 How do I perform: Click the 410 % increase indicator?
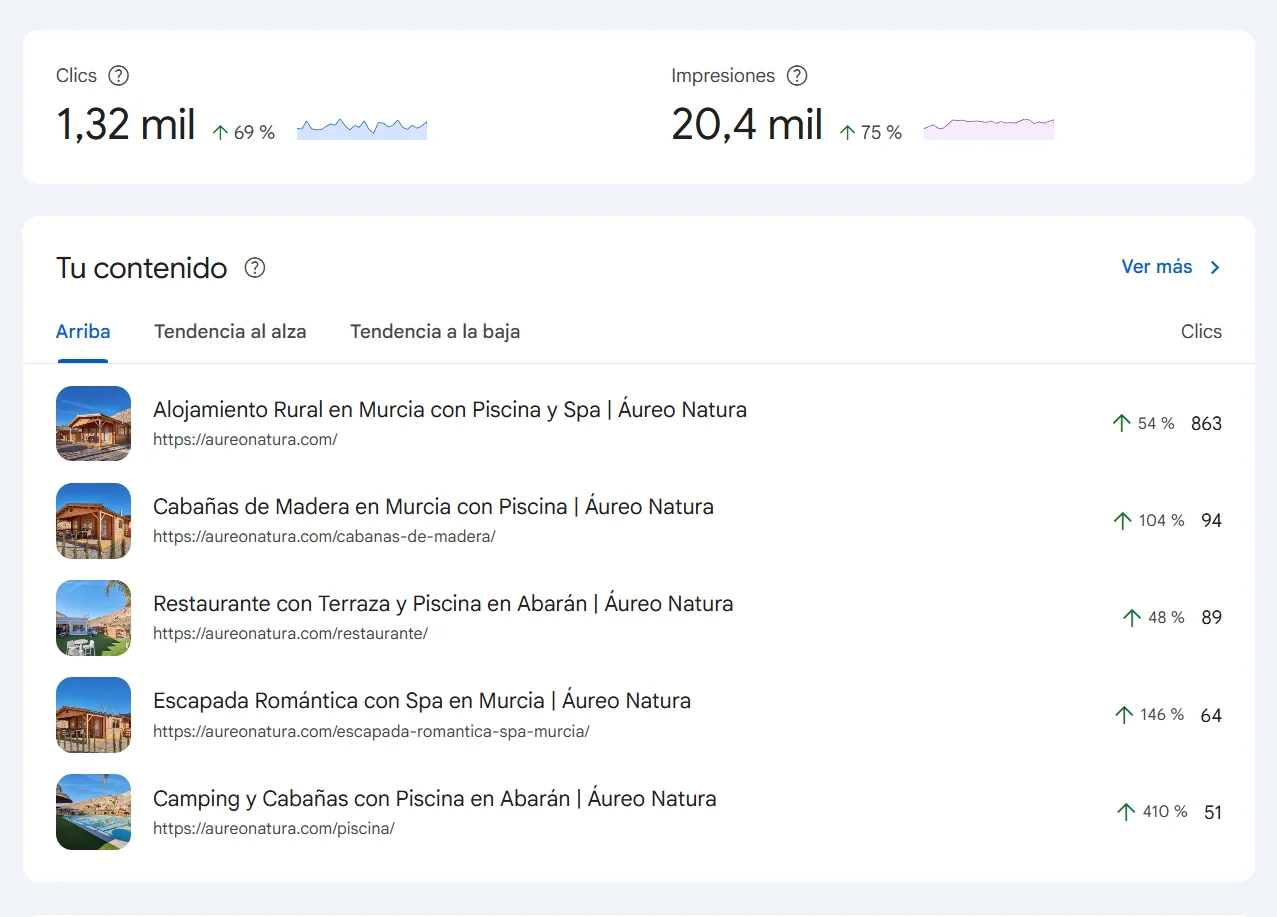[1152, 812]
